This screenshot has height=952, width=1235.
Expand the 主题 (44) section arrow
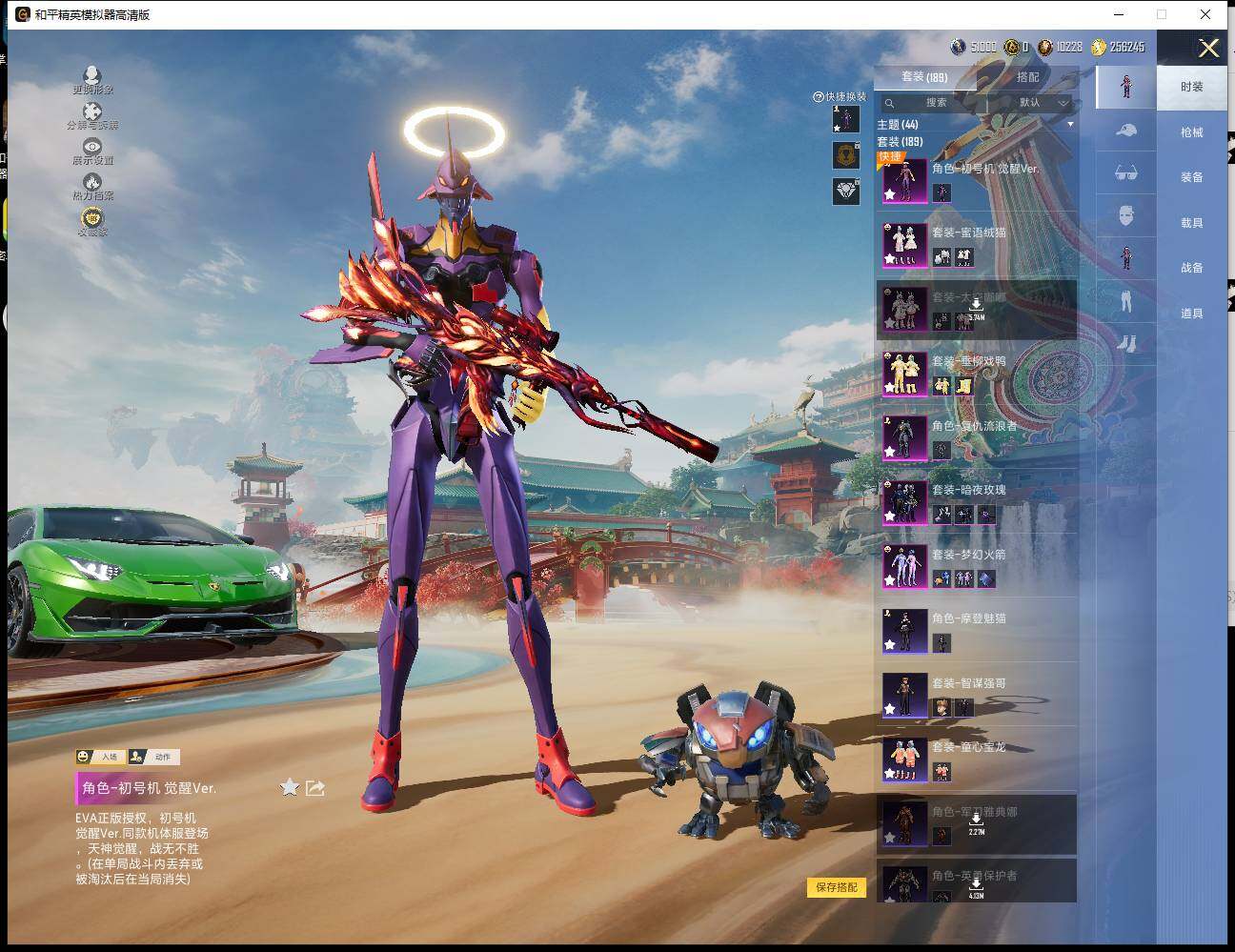(x=1070, y=125)
